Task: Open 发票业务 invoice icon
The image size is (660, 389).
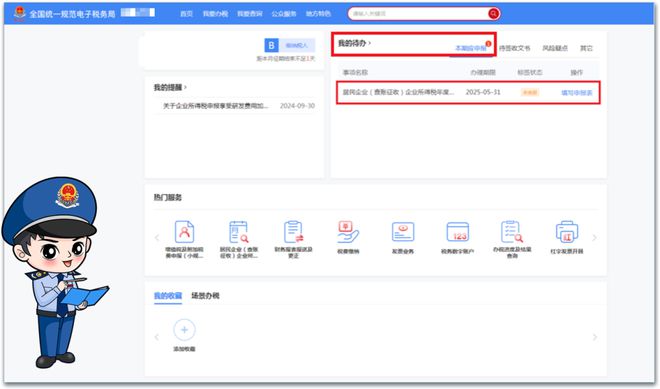Action: (x=403, y=232)
